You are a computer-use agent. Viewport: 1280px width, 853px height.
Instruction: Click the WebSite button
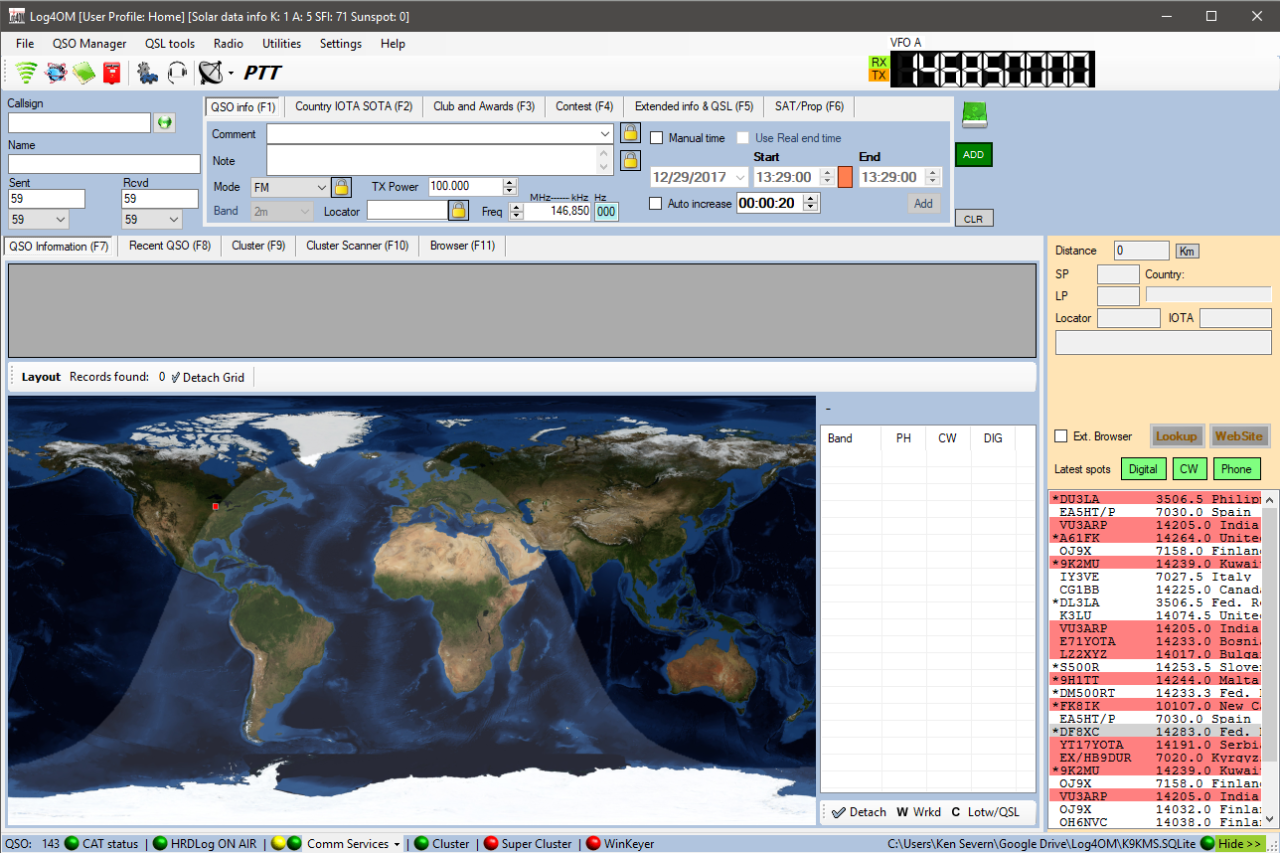tap(1239, 436)
